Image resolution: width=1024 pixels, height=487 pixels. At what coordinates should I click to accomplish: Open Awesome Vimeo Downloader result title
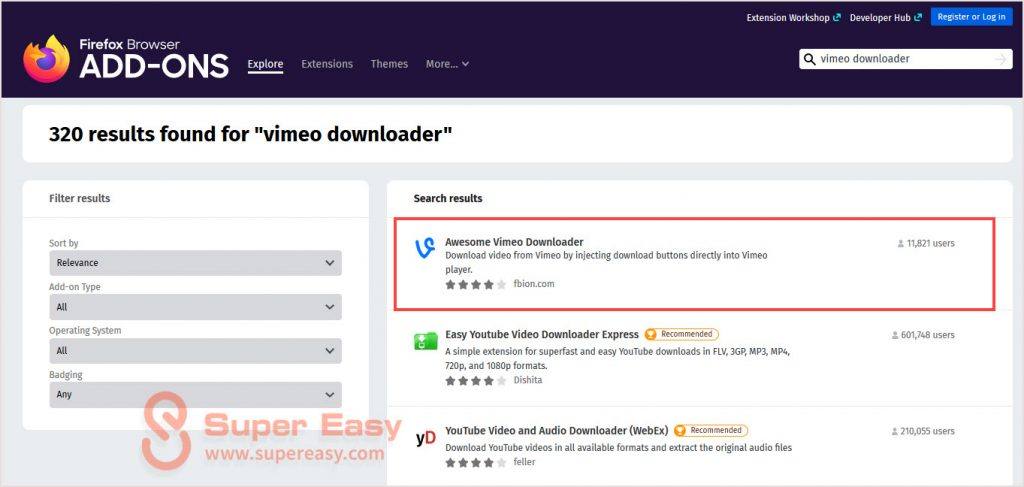pyautogui.click(x=514, y=242)
